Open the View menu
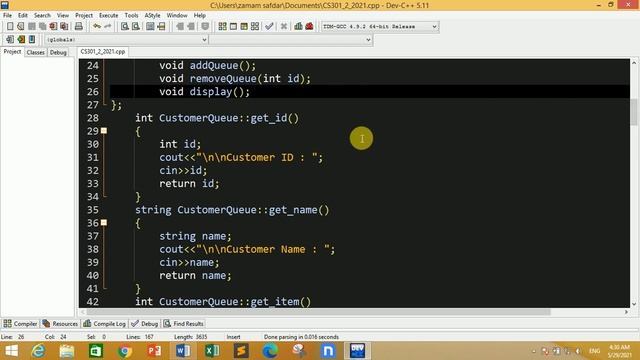This screenshot has height=360, width=640. pyautogui.click(x=63, y=16)
